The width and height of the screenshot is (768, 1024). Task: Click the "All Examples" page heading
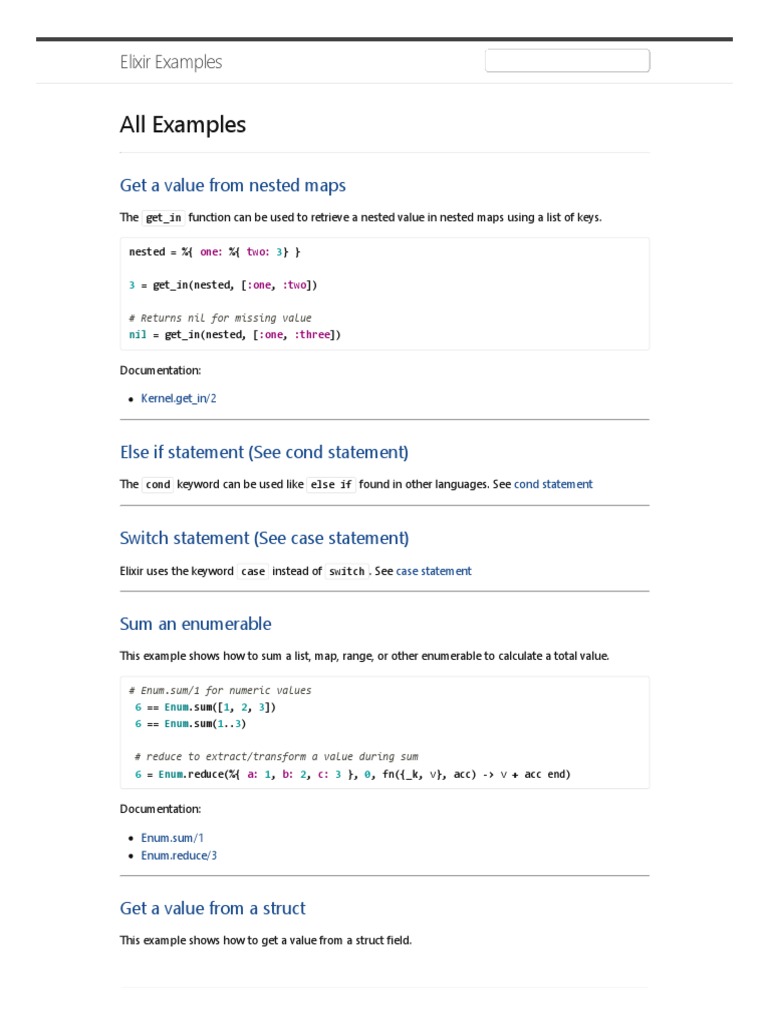[183, 125]
